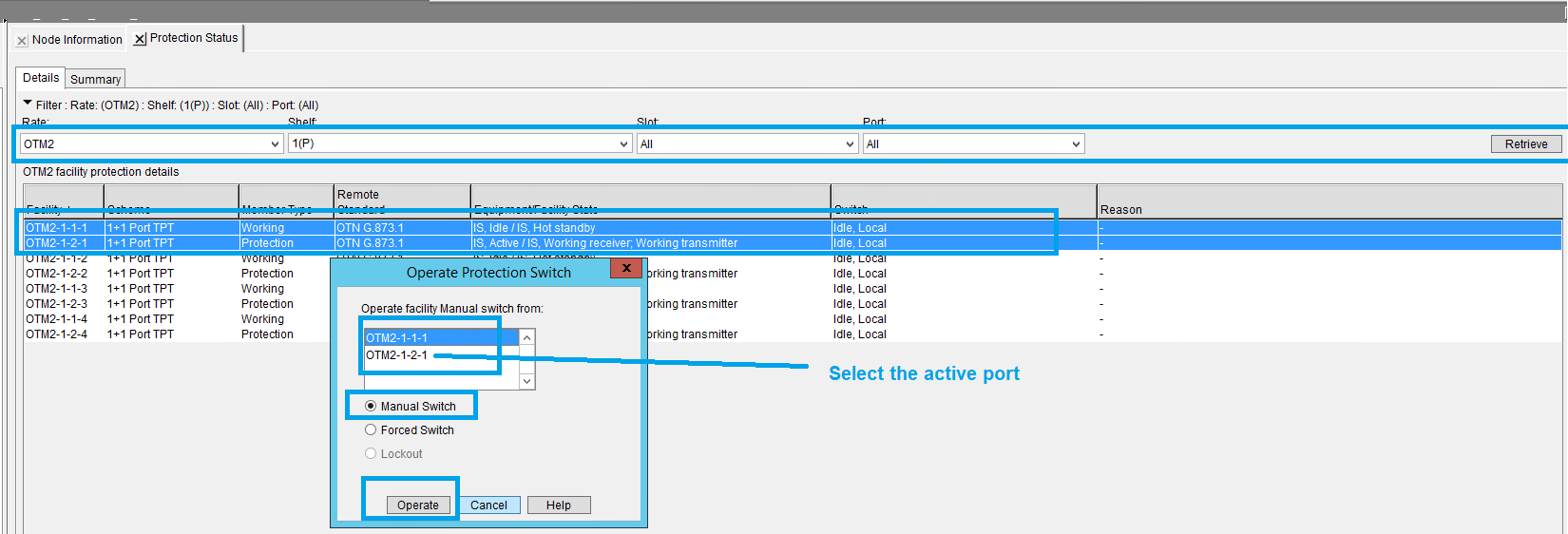Close the Protection Status tab
1568x534 pixels.
pos(140,39)
